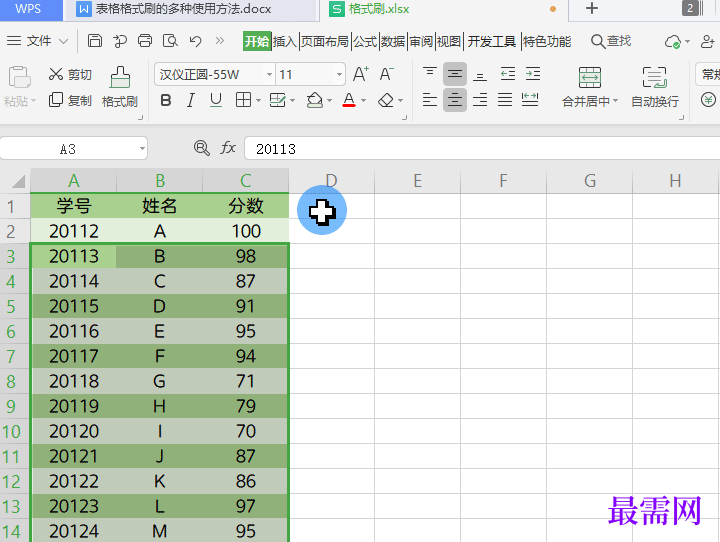Click the Select All corner triangle
The image size is (720, 542).
(x=16, y=181)
